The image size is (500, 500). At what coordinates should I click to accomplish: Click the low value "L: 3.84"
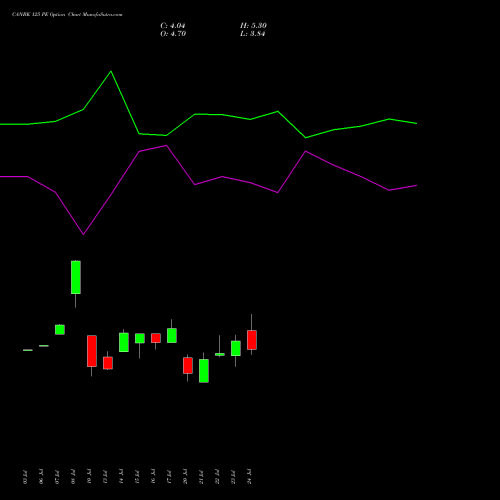point(253,34)
